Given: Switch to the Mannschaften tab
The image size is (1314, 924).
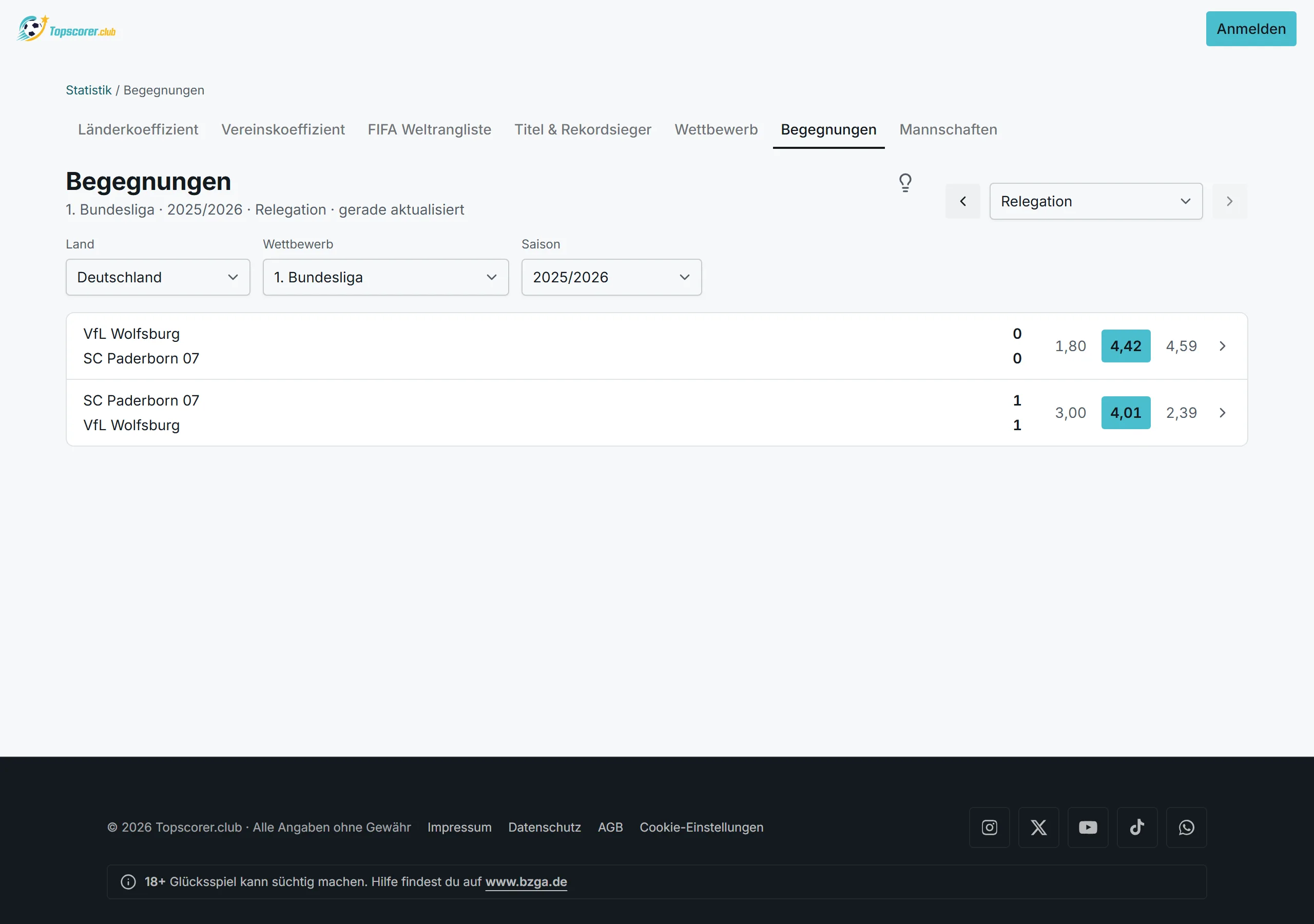Looking at the screenshot, I should click(x=949, y=129).
